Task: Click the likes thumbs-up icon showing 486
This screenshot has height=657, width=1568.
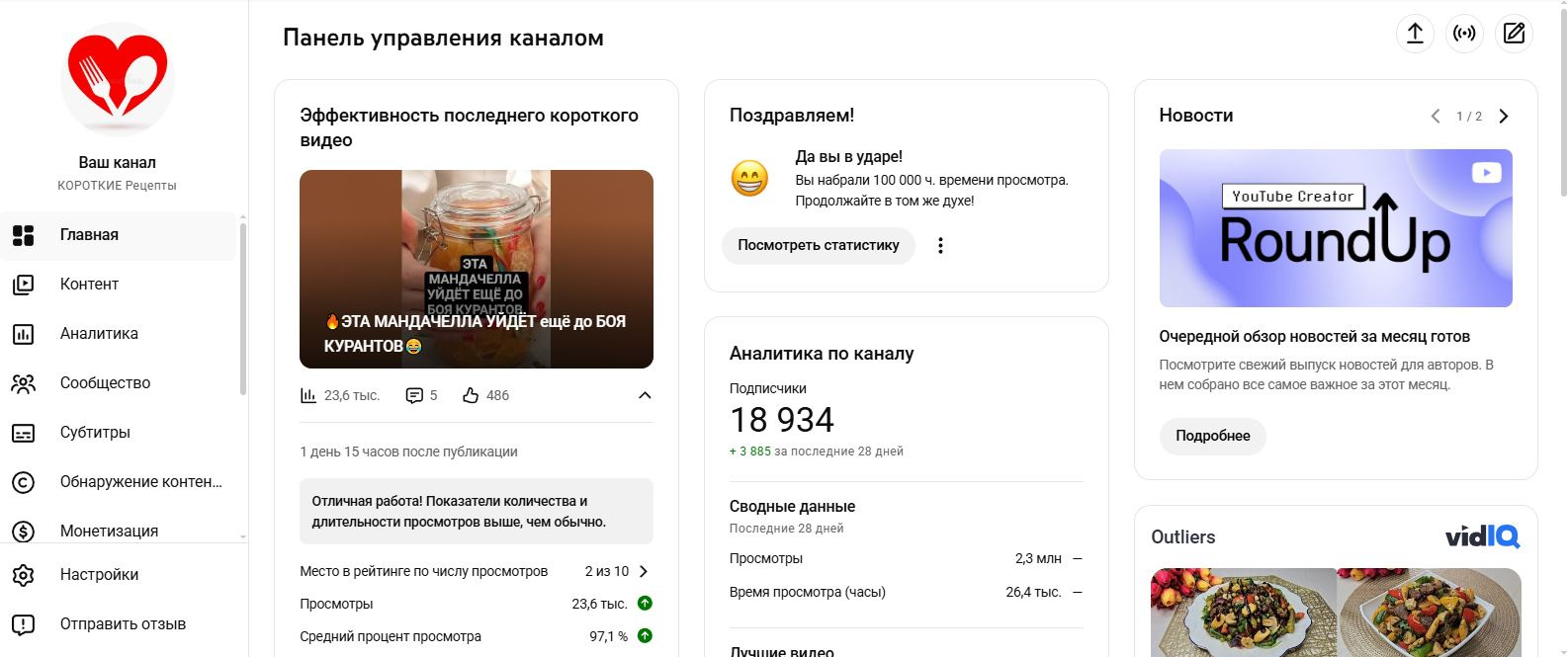Action: pos(471,395)
